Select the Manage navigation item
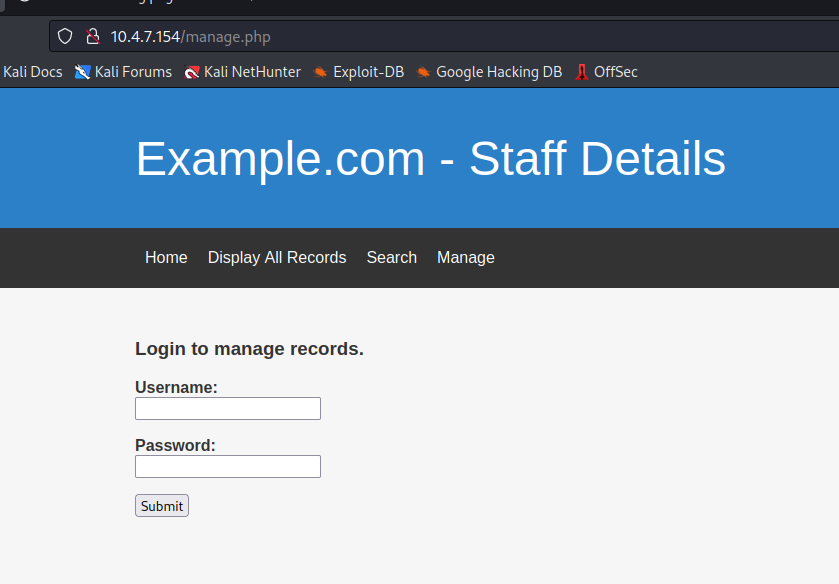839x584 pixels. point(465,258)
